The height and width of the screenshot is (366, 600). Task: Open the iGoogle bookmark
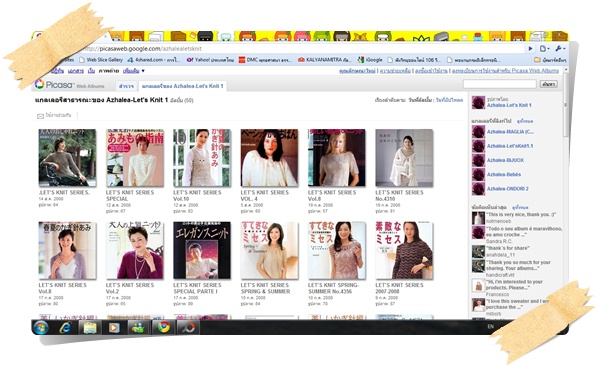(370, 60)
